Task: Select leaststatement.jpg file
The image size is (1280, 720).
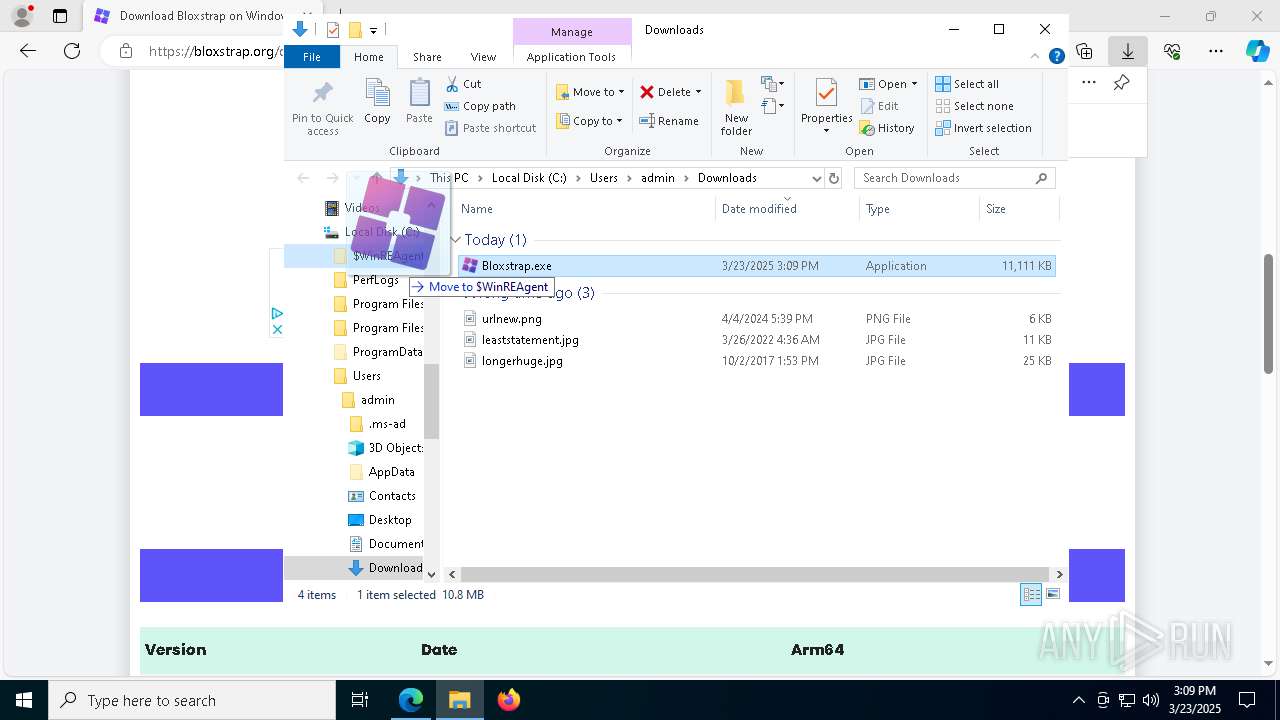Action: pos(756,340)
